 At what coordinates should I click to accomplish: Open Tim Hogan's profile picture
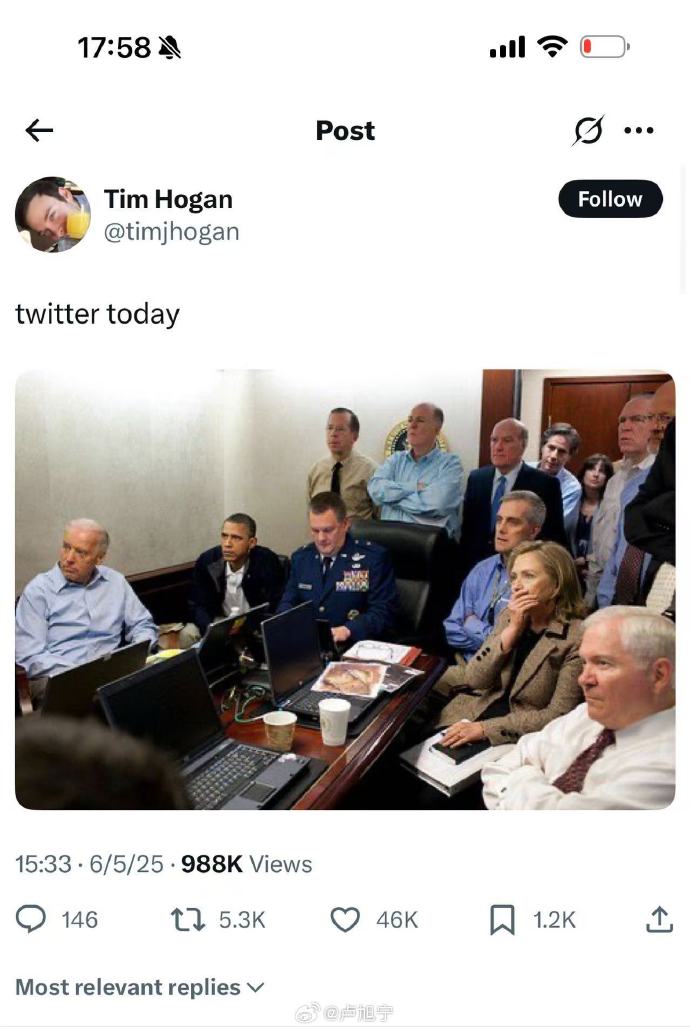53,214
